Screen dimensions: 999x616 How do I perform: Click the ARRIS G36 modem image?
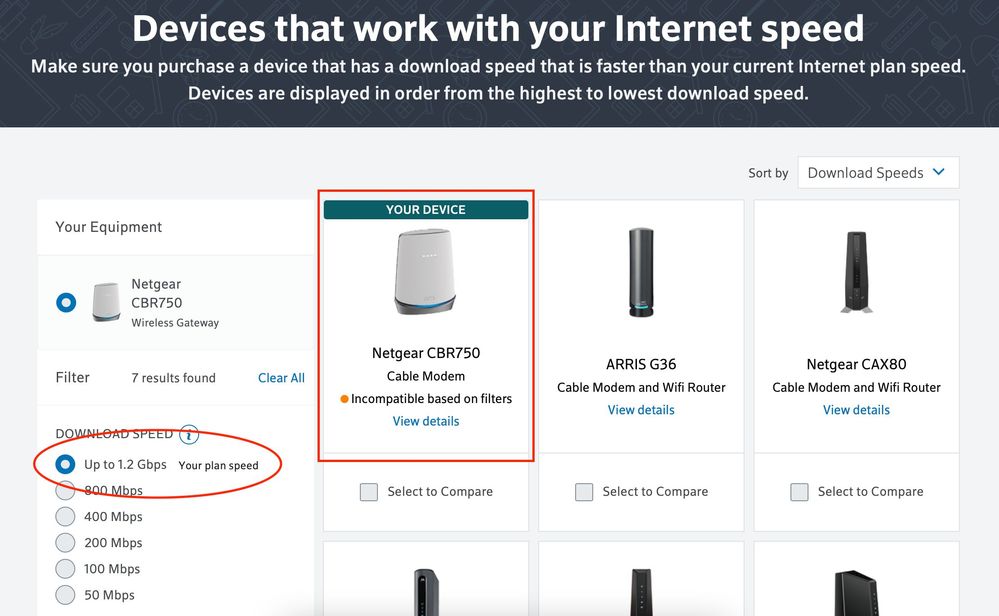point(641,273)
